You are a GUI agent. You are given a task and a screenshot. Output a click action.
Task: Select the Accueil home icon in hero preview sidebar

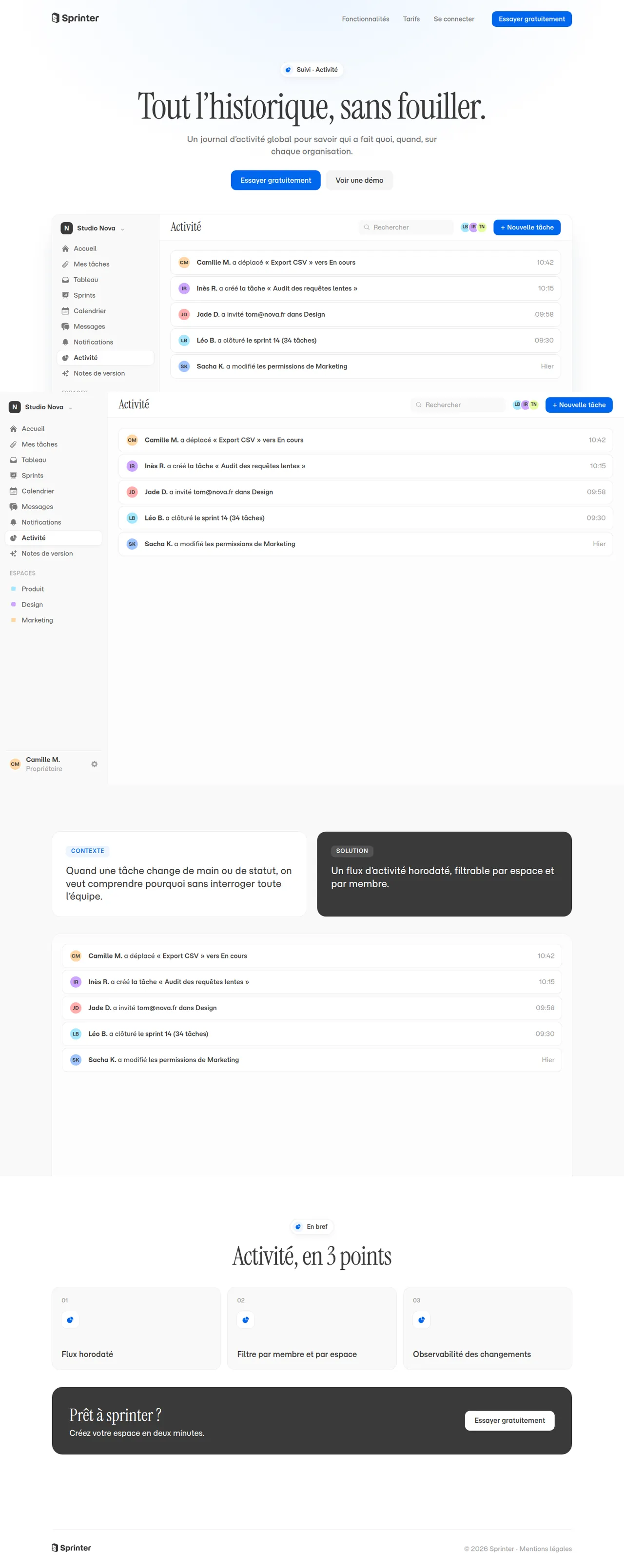tap(65, 249)
